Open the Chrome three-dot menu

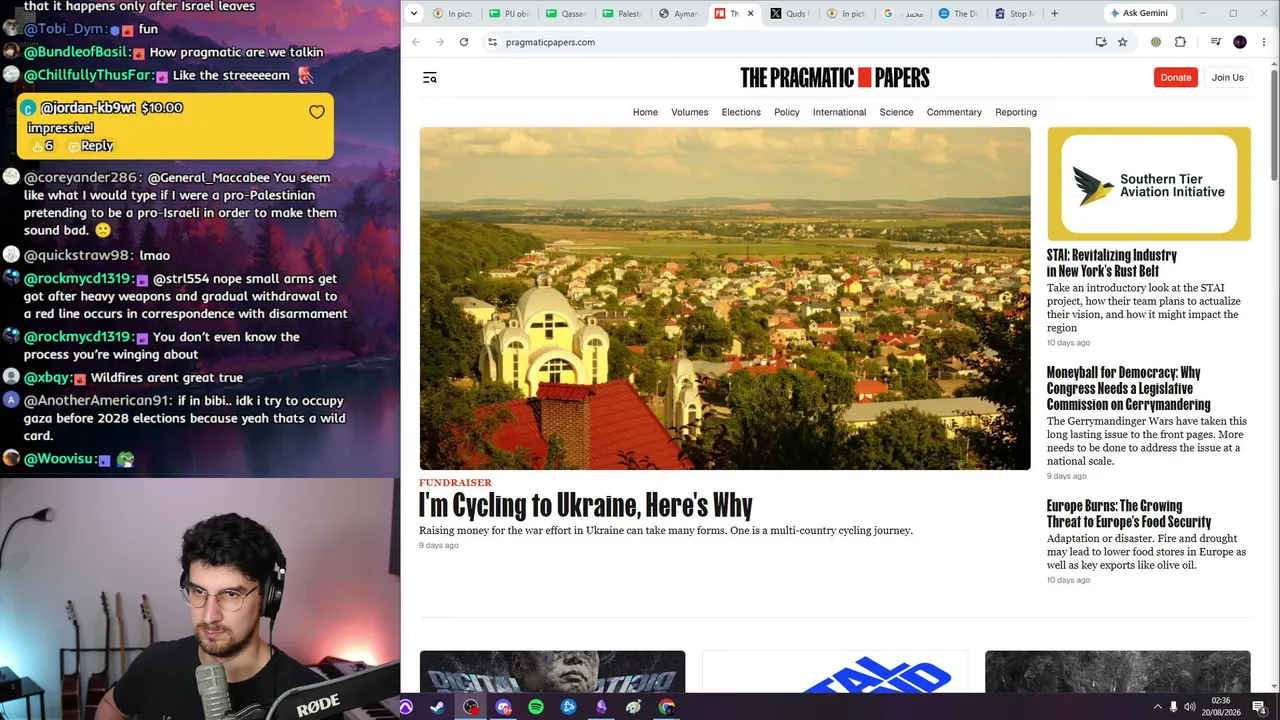tap(1264, 42)
